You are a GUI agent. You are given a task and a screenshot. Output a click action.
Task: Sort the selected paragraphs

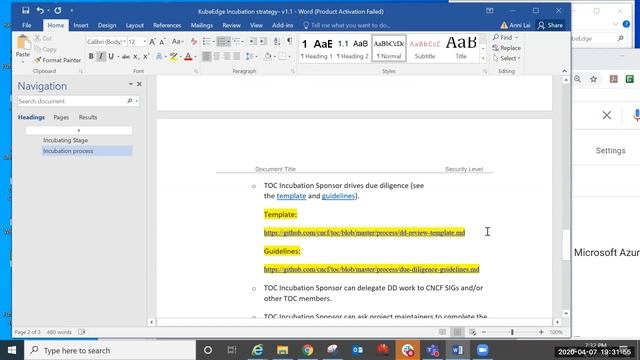pos(277,42)
